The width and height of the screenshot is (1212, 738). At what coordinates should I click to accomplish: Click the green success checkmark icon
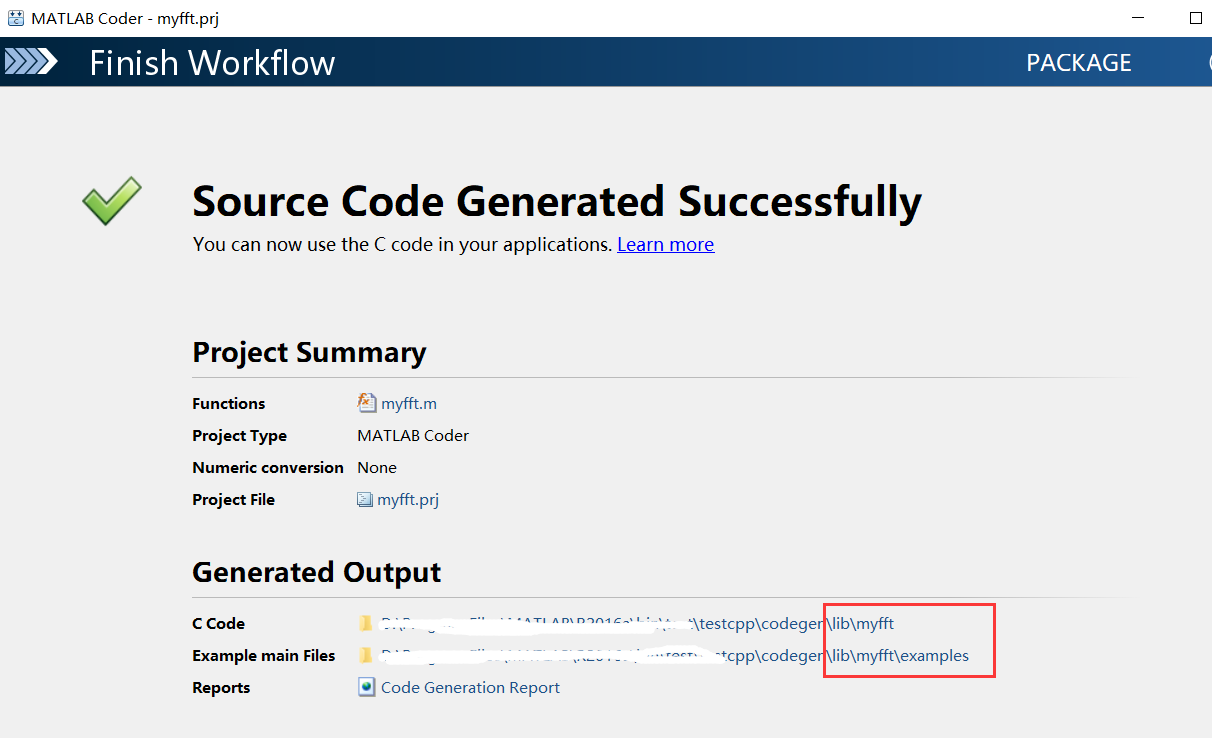(111, 201)
